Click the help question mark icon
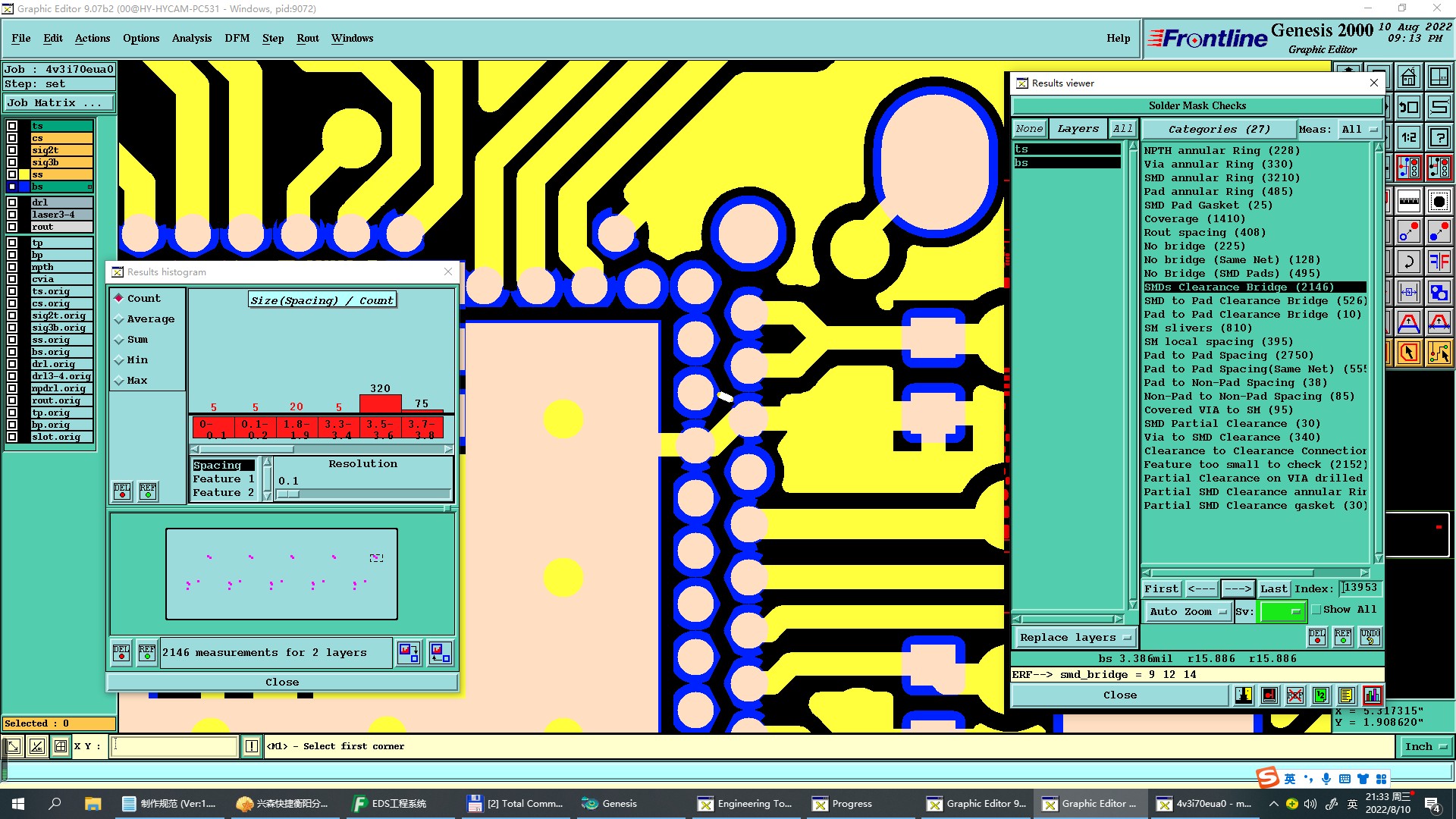 (1439, 138)
